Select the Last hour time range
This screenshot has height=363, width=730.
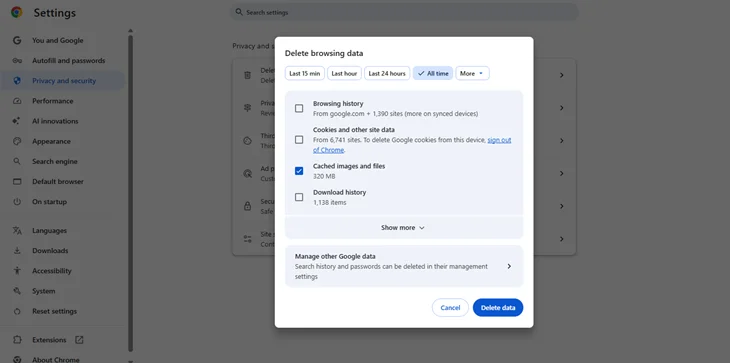click(x=345, y=74)
